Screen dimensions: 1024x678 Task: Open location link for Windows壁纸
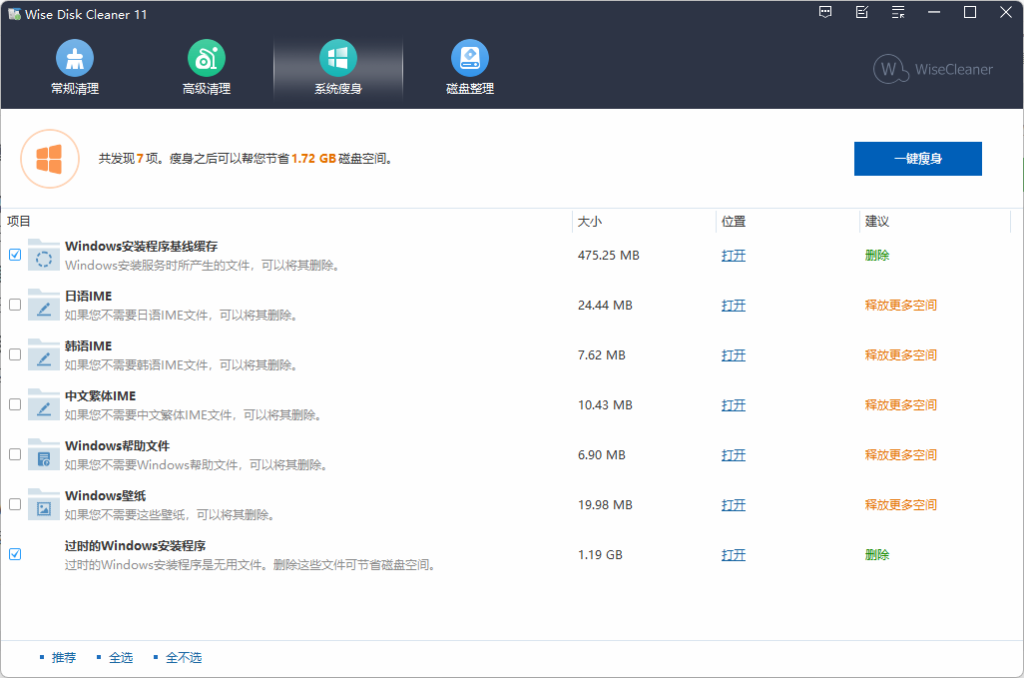[733, 505]
